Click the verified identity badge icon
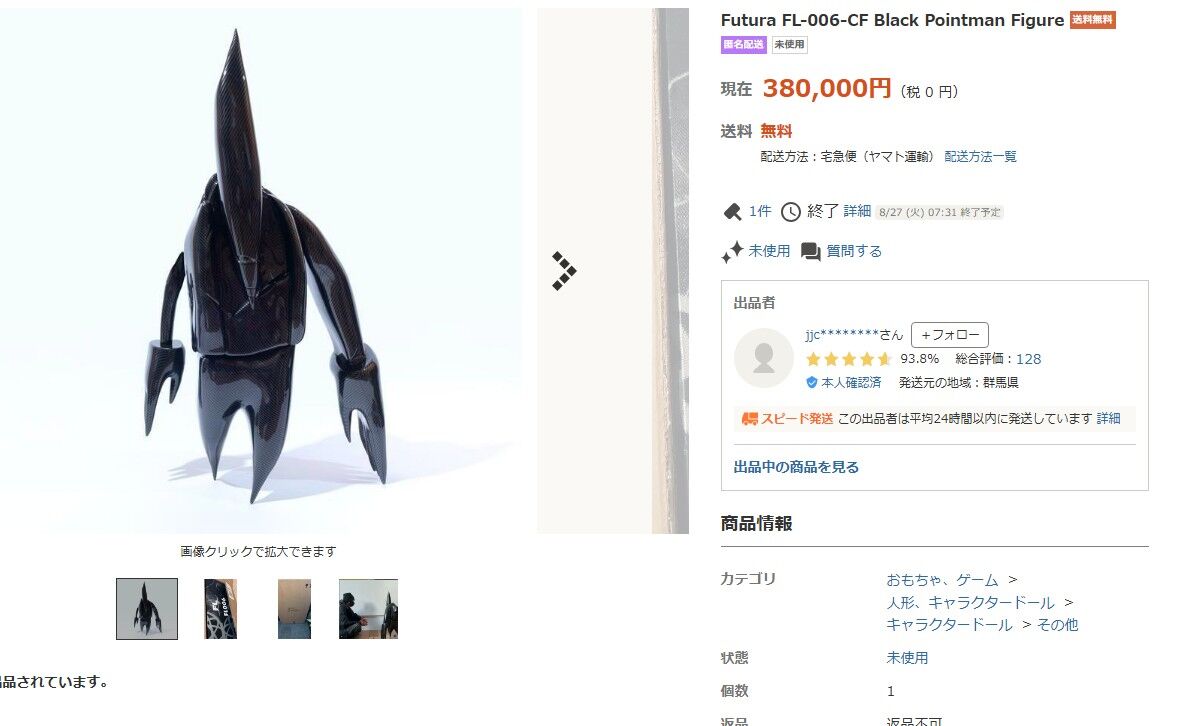The image size is (1178, 726). 811,383
